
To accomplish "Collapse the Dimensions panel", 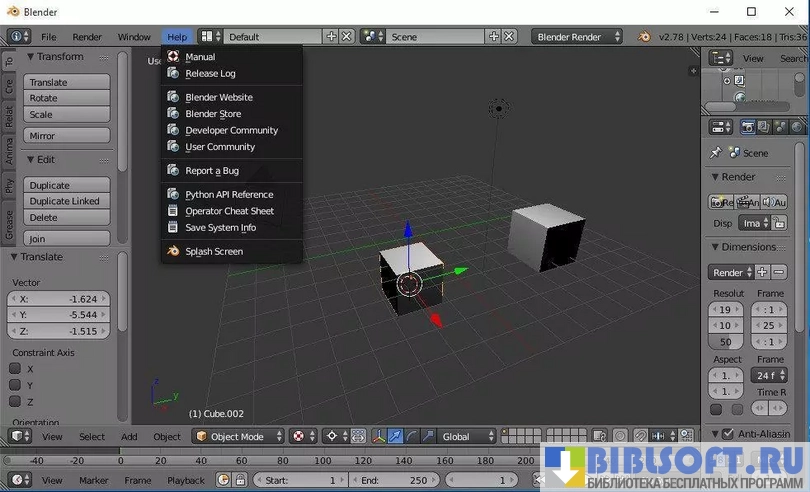I will click(x=716, y=247).
